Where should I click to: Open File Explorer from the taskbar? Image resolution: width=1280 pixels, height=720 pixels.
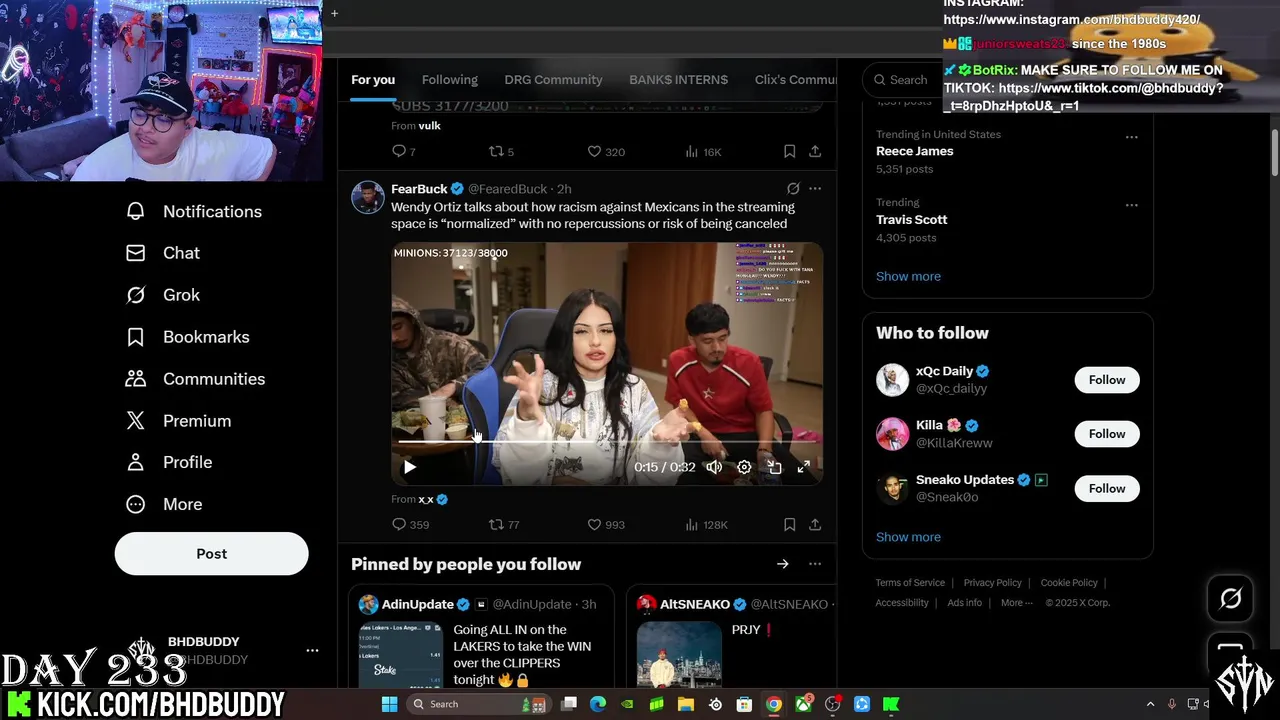[x=685, y=704]
